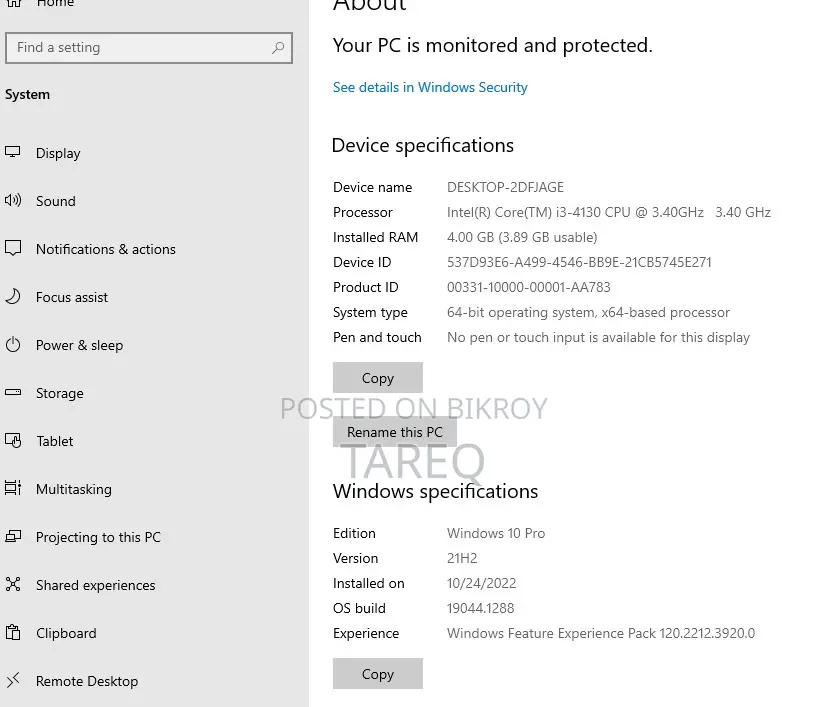Viewport: 827px width, 707px height.
Task: Click the Device ID value 537D93E6-A499-4546-BB9E-21CB5745E271
Action: [579, 262]
